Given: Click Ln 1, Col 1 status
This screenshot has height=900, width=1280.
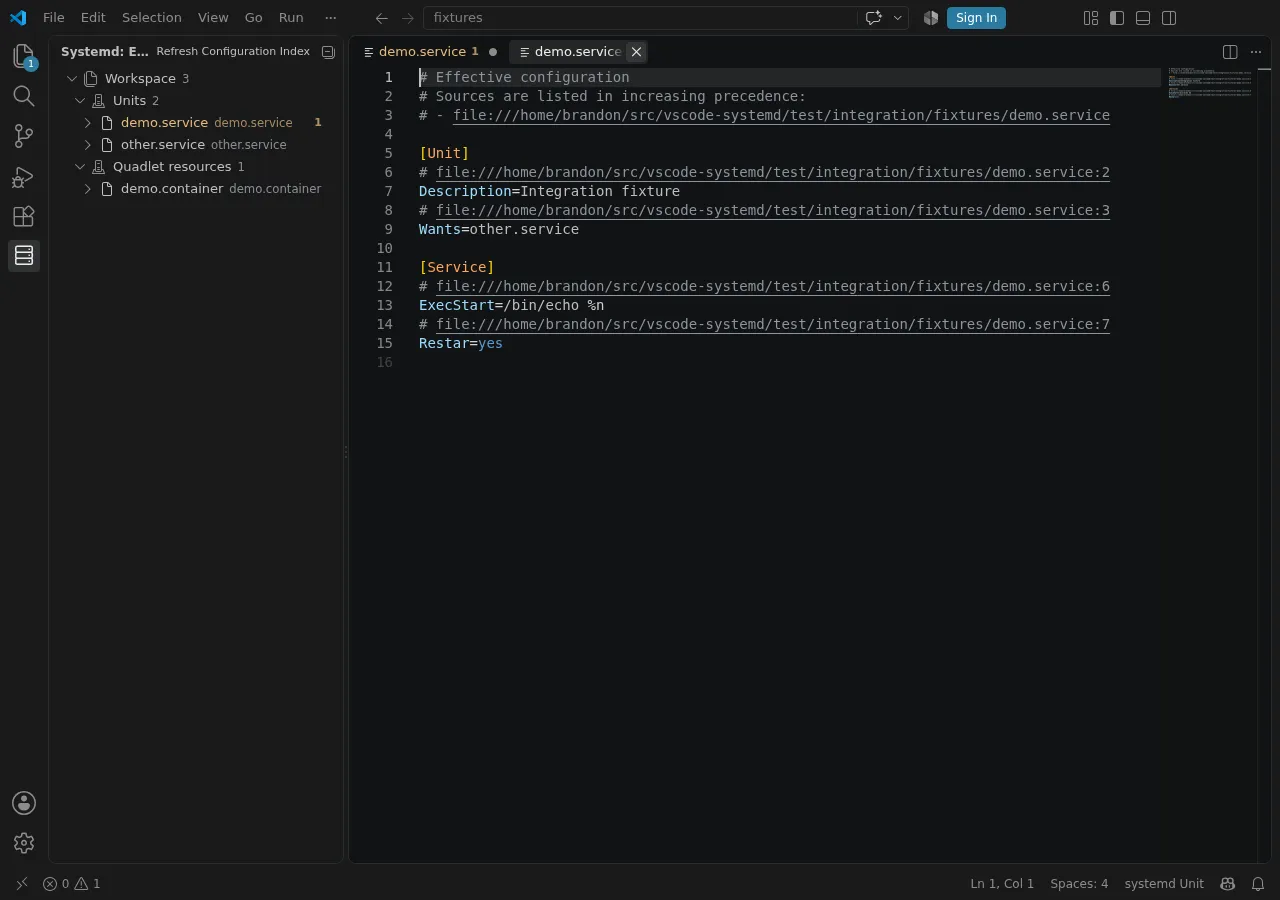Looking at the screenshot, I should [x=1002, y=884].
